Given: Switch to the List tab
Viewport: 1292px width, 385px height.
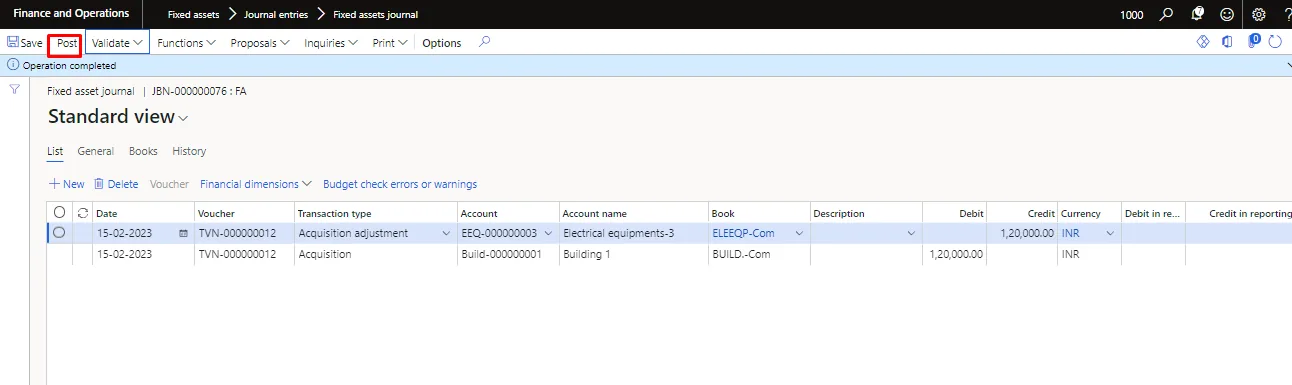Looking at the screenshot, I should click(x=55, y=151).
